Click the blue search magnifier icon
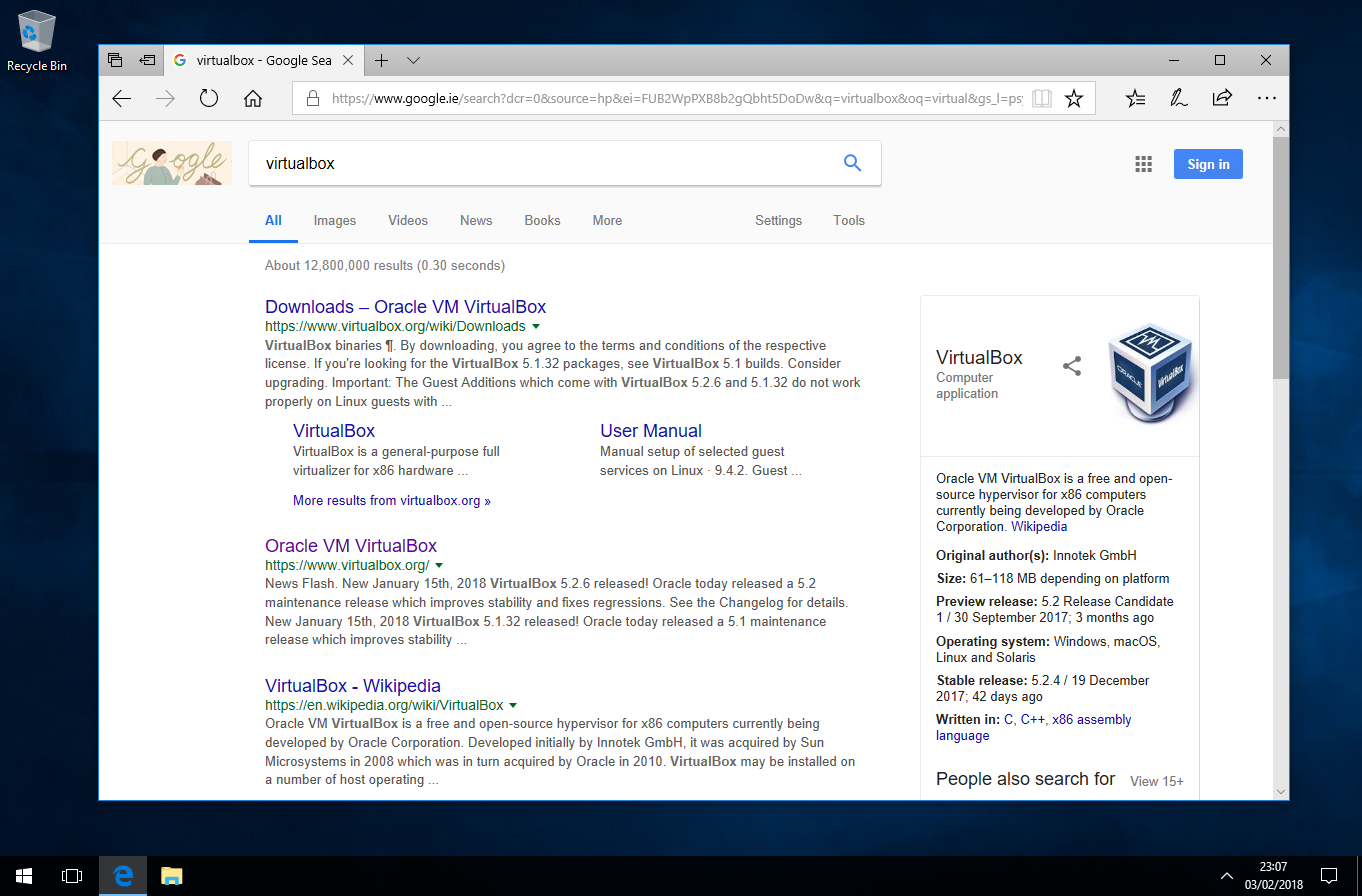Image resolution: width=1362 pixels, height=896 pixels. click(852, 163)
